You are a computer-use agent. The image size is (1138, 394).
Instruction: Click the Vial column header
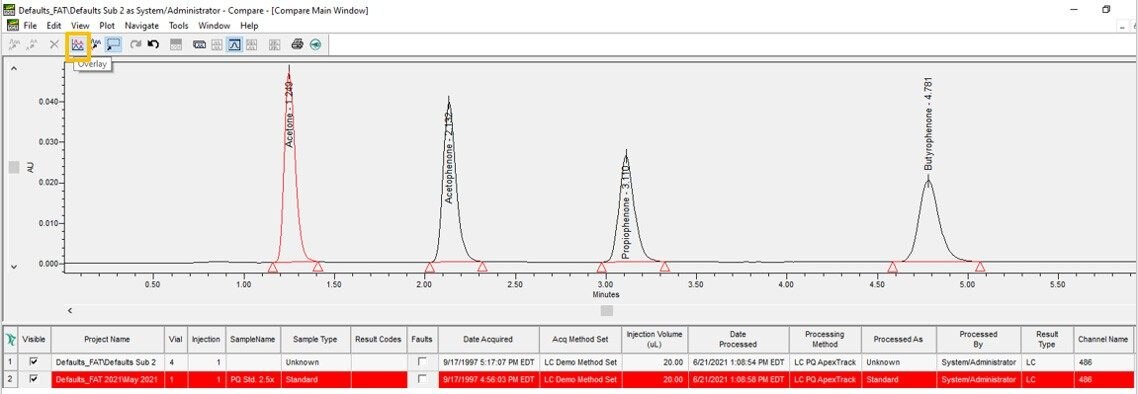click(x=176, y=339)
